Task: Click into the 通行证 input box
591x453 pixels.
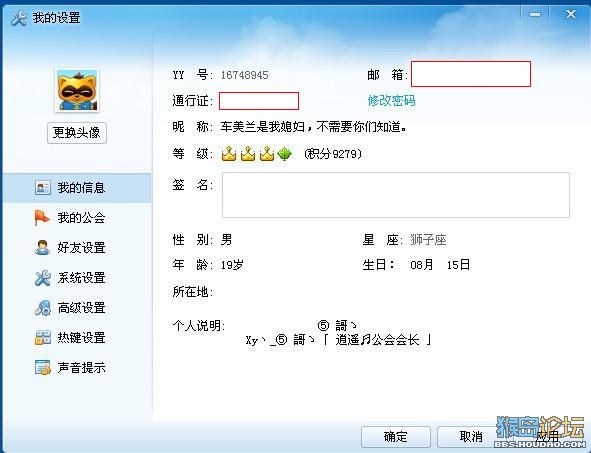Action: (x=259, y=101)
